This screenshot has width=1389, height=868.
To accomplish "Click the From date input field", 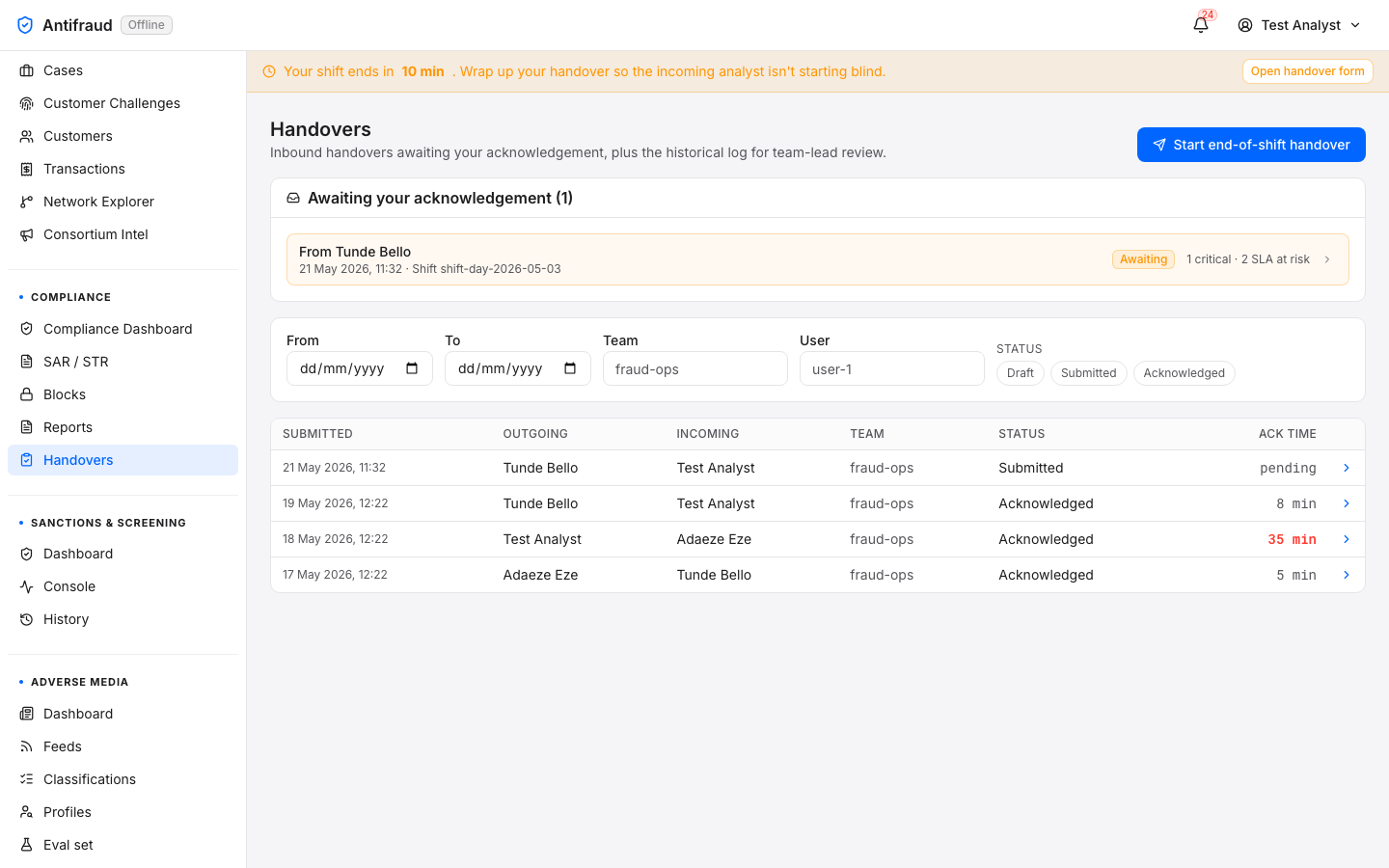I will (x=360, y=368).
